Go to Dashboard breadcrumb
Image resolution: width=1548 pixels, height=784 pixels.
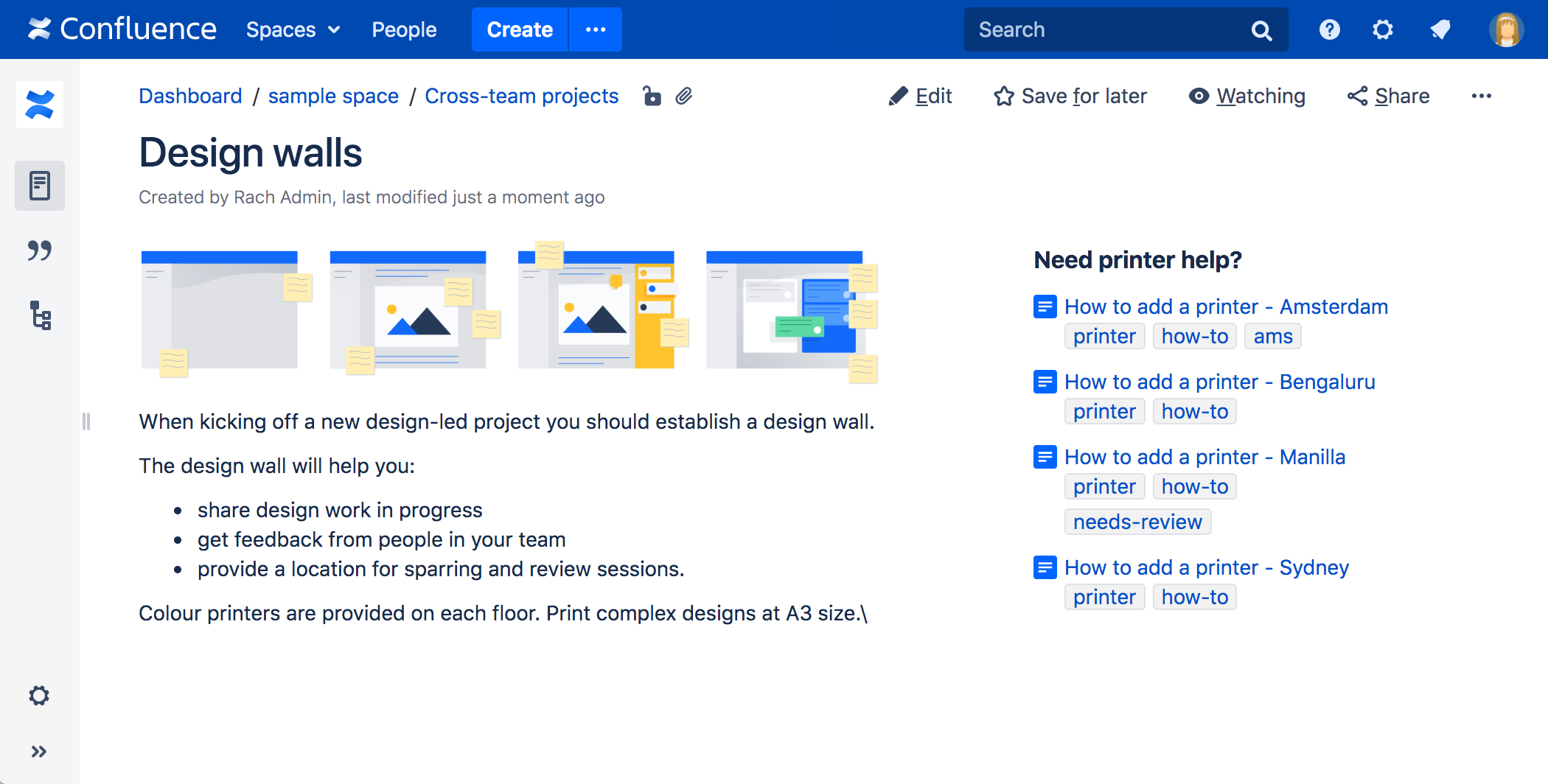coord(190,97)
